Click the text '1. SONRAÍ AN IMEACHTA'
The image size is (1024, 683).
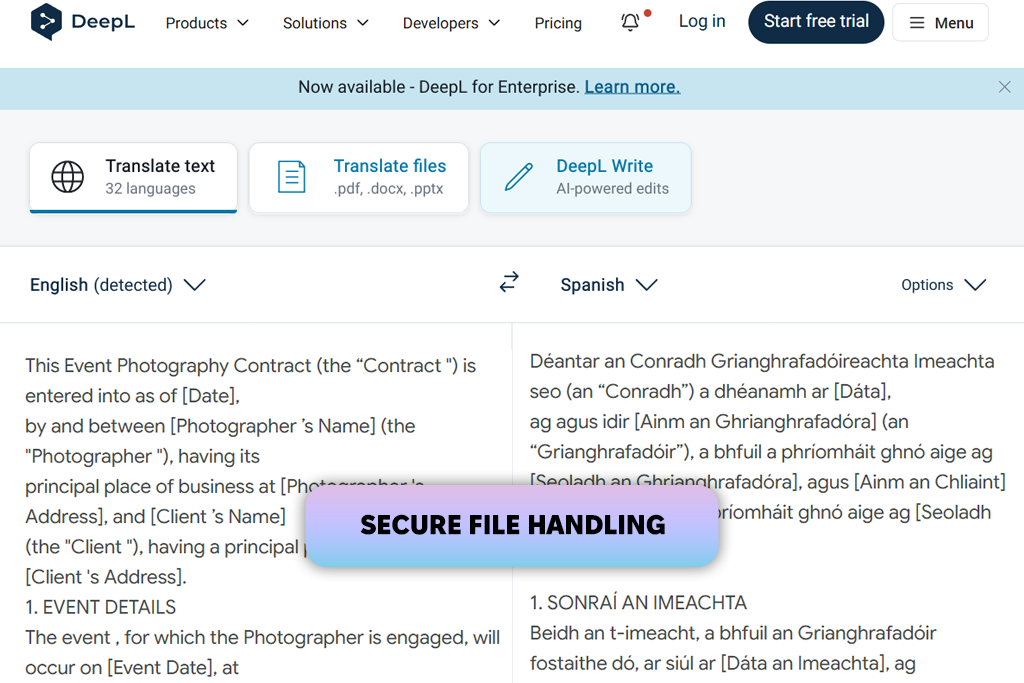coord(638,603)
